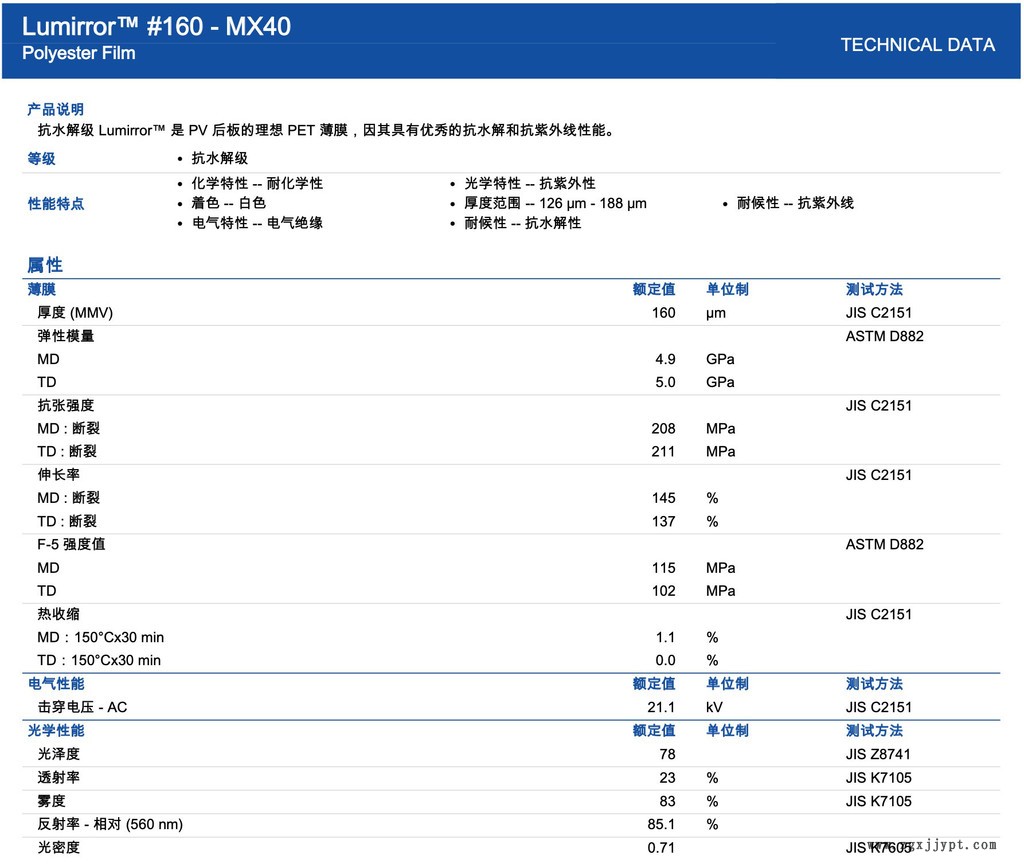Click "额定值" in the 薄膜 header row

point(654,289)
